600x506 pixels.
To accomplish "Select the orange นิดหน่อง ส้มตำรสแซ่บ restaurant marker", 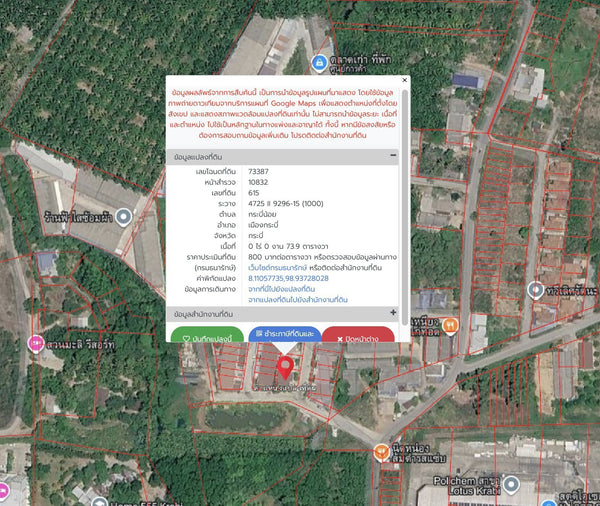I will click(x=381, y=452).
